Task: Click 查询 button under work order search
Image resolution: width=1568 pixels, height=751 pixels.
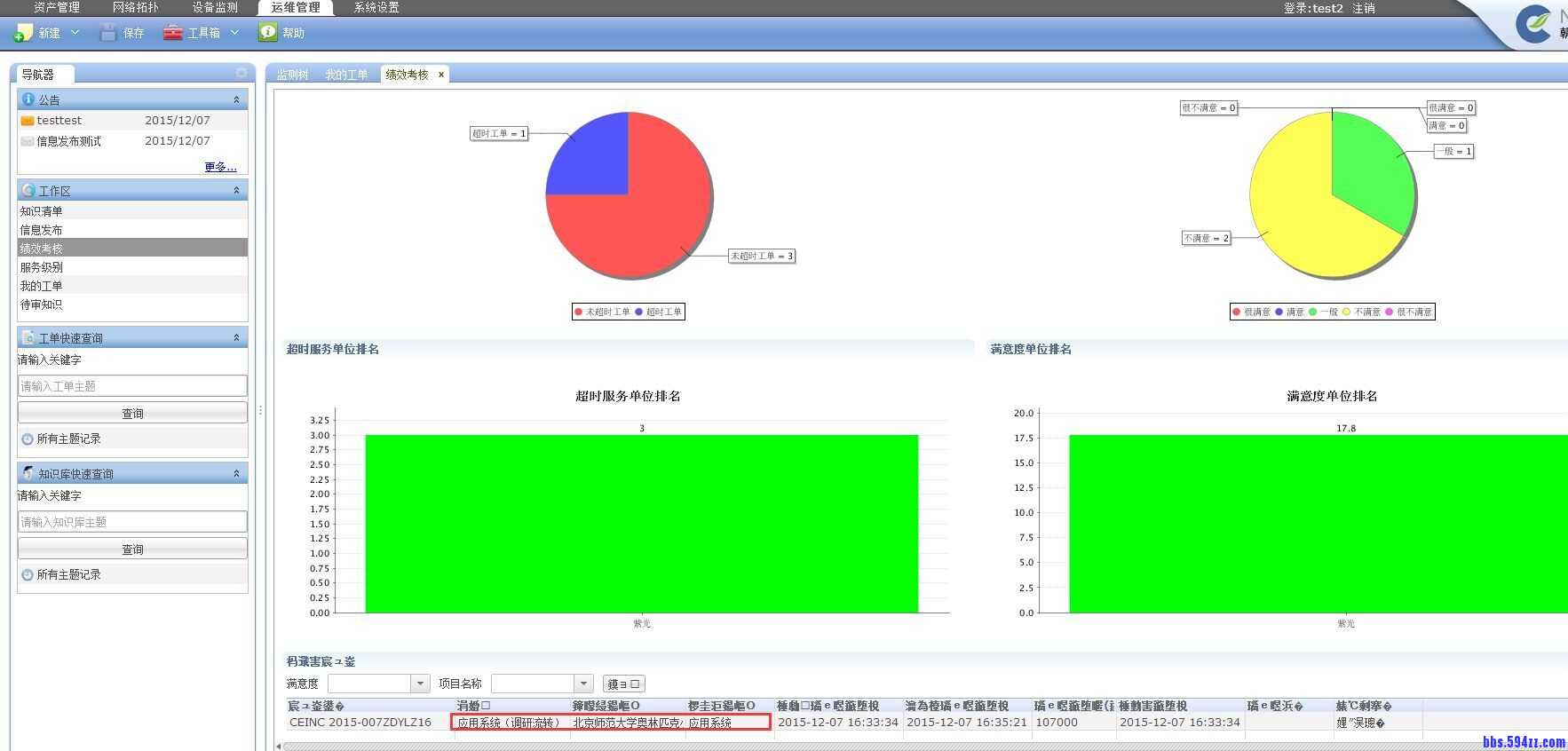Action: tap(132, 414)
